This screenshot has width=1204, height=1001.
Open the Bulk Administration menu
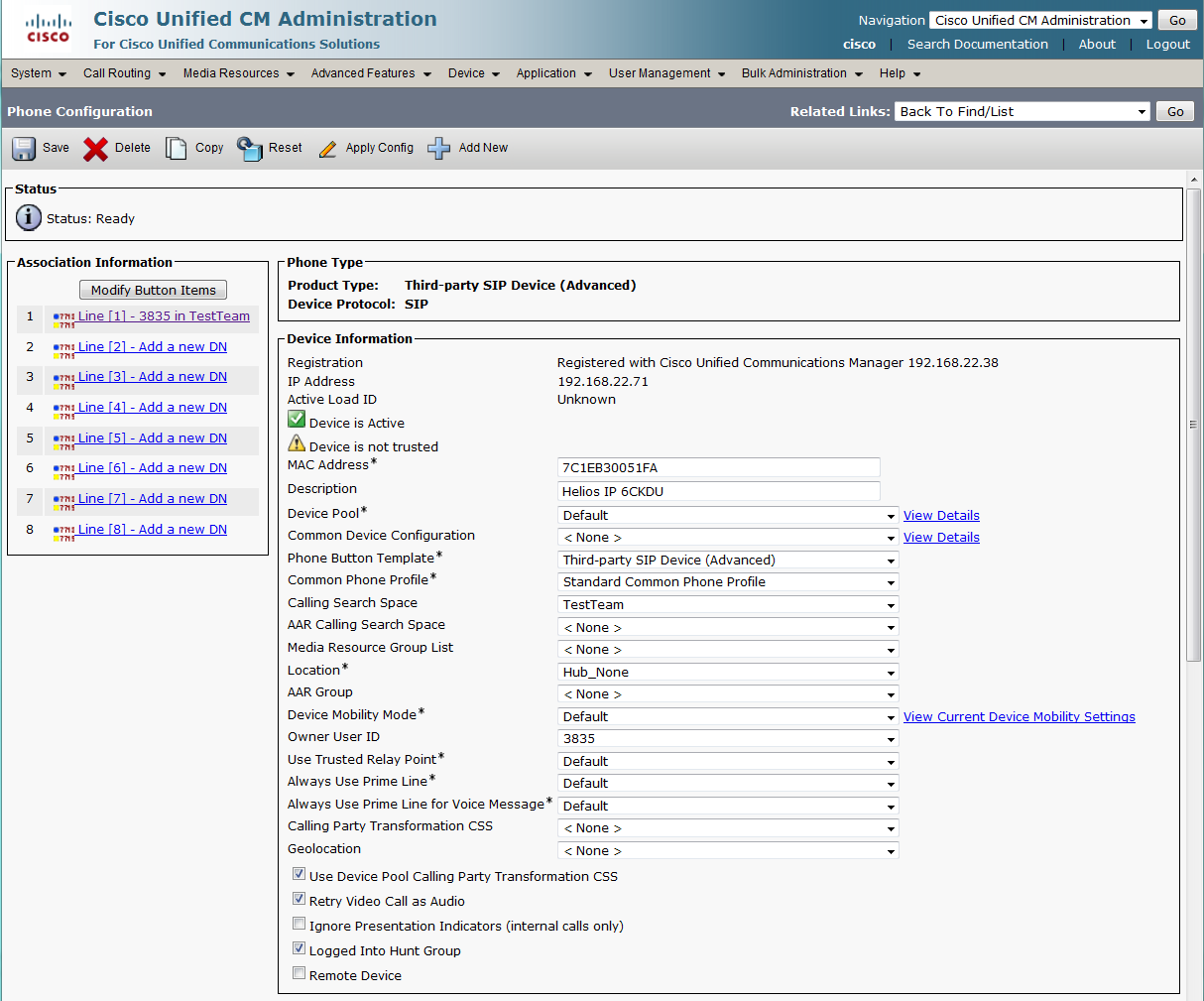pyautogui.click(x=801, y=73)
